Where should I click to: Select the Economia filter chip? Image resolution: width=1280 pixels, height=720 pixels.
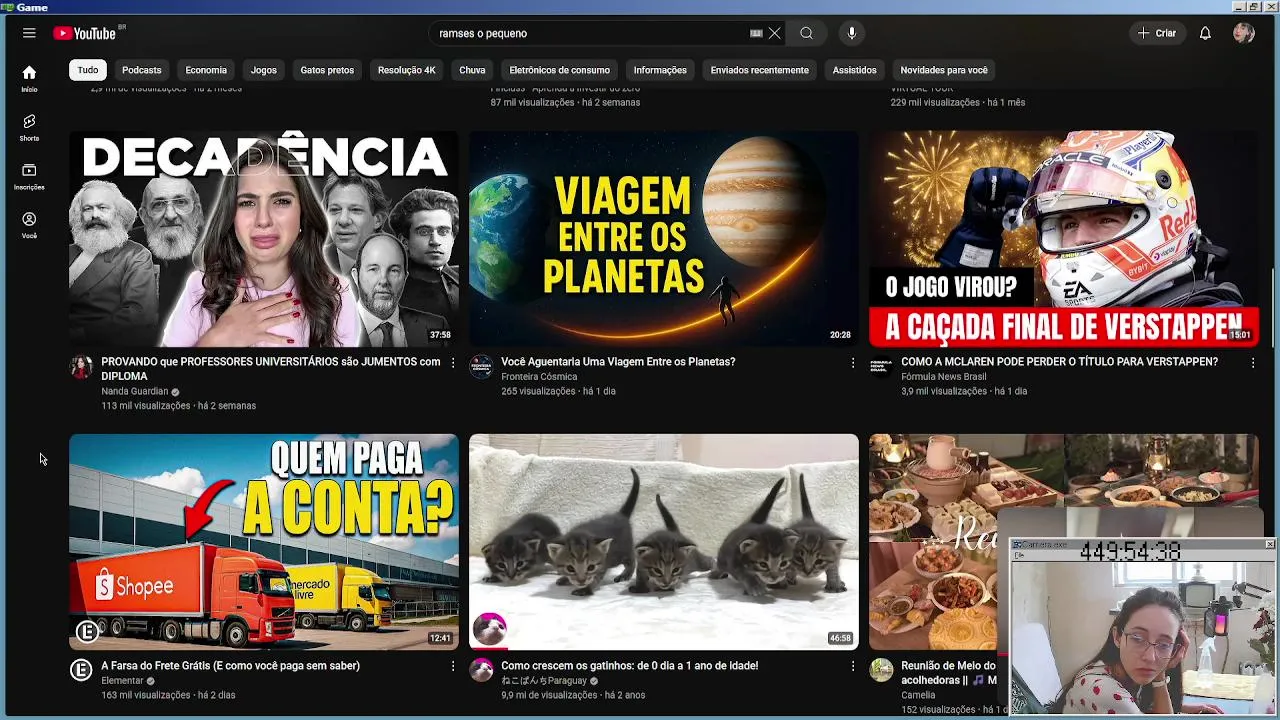(x=206, y=70)
